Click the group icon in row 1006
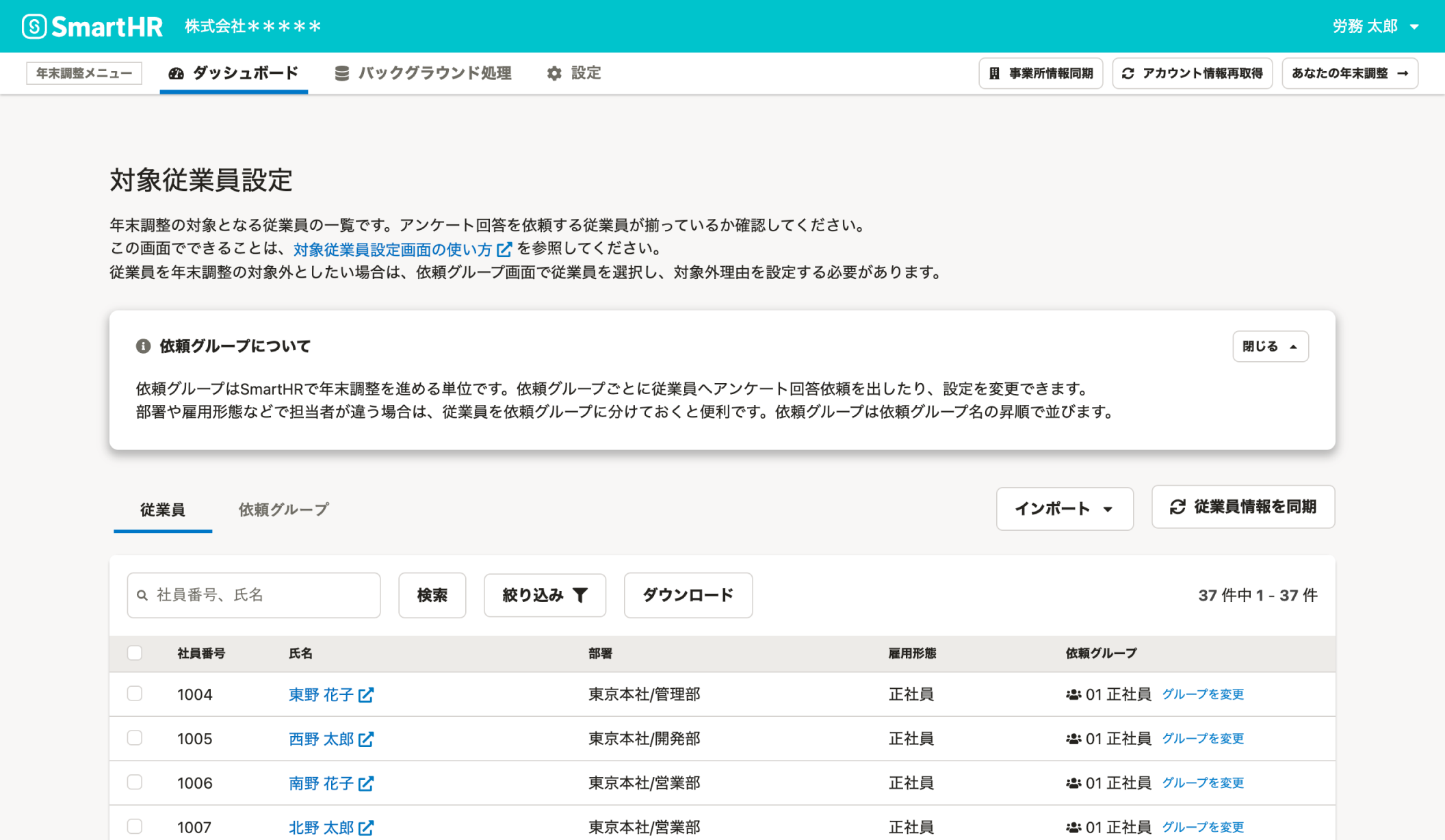Image resolution: width=1445 pixels, height=840 pixels. 1073,783
